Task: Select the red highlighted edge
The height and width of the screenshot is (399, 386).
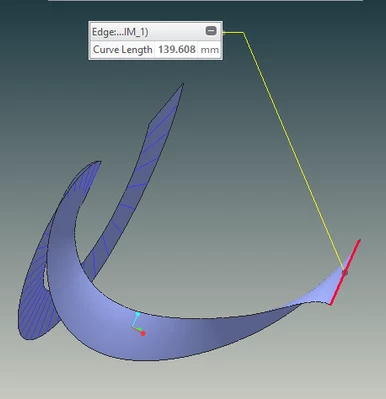Action: click(x=345, y=272)
